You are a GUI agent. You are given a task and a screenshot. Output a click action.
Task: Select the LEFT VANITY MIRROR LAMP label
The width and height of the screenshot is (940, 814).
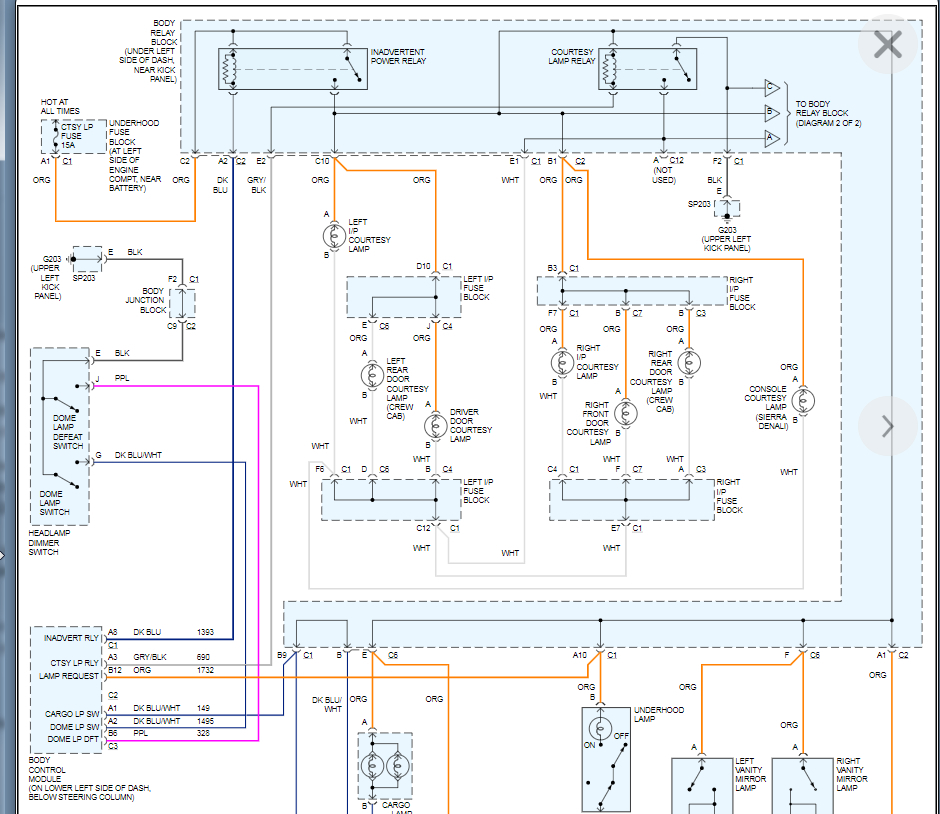[751, 774]
